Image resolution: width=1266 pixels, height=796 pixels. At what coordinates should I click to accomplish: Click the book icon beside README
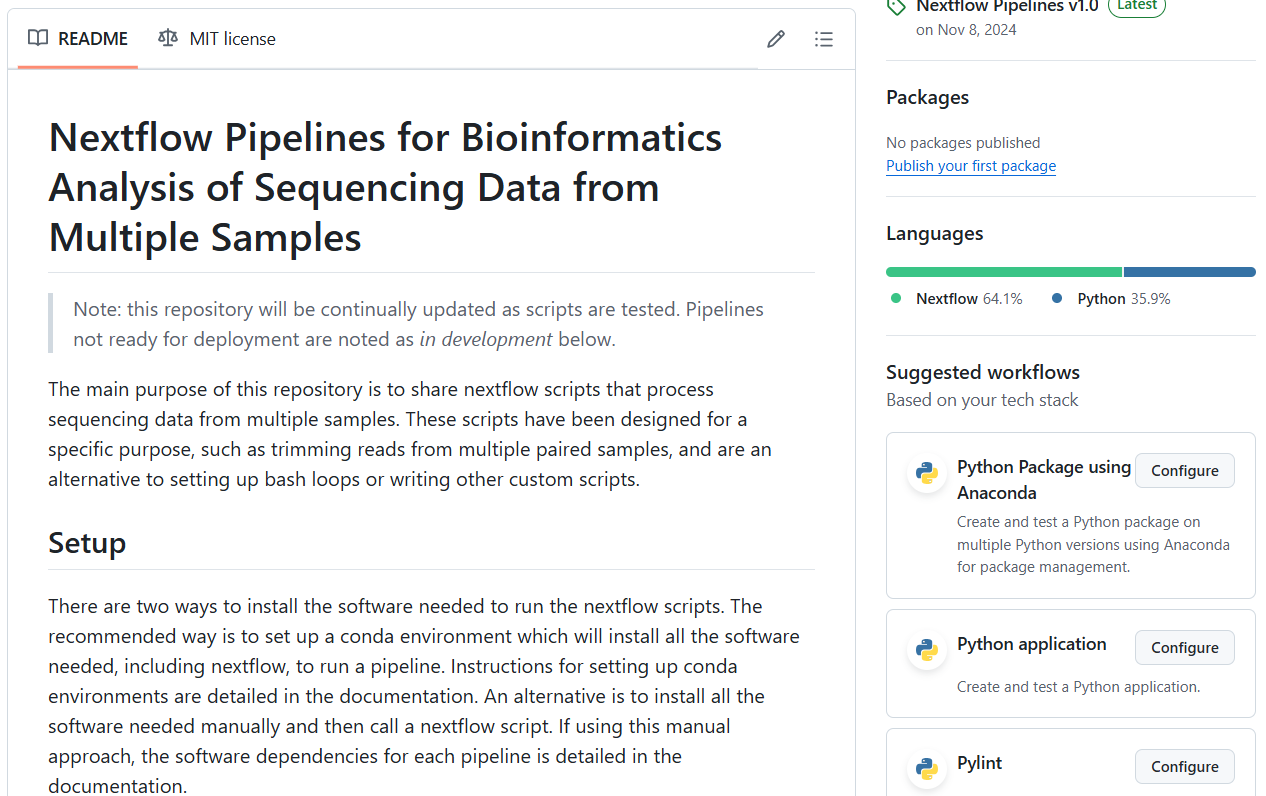point(38,38)
